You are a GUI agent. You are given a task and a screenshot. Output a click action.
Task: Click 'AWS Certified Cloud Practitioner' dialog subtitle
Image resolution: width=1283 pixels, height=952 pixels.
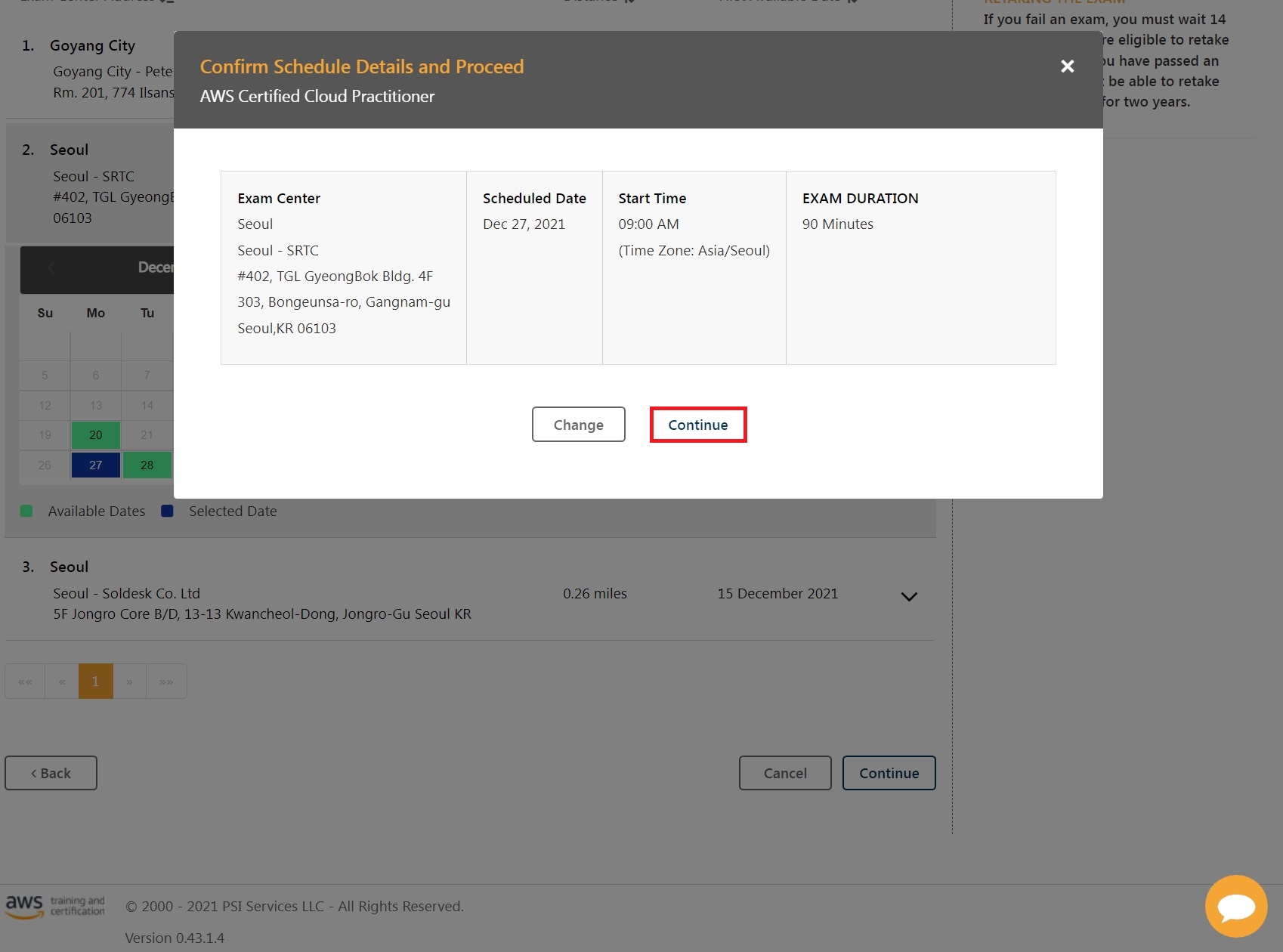click(x=317, y=97)
